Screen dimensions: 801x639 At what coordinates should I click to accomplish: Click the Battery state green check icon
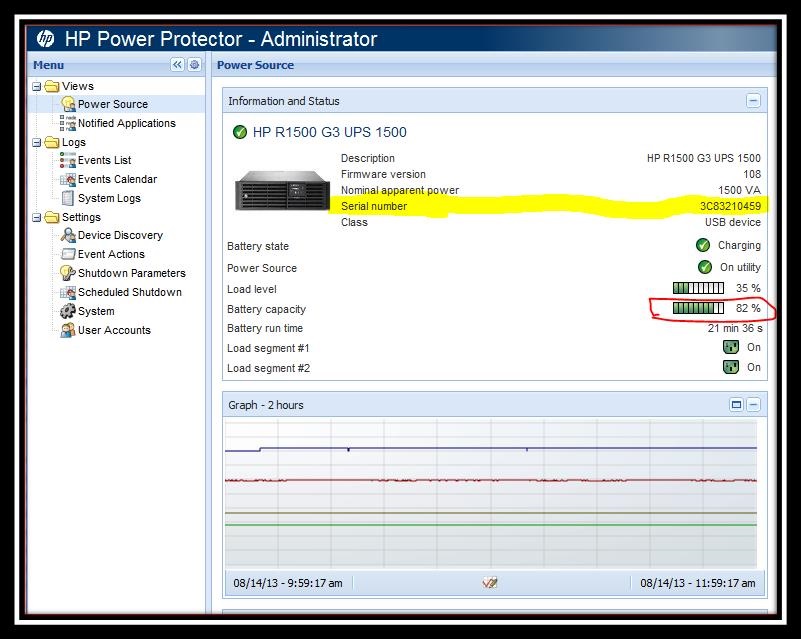tap(703, 245)
